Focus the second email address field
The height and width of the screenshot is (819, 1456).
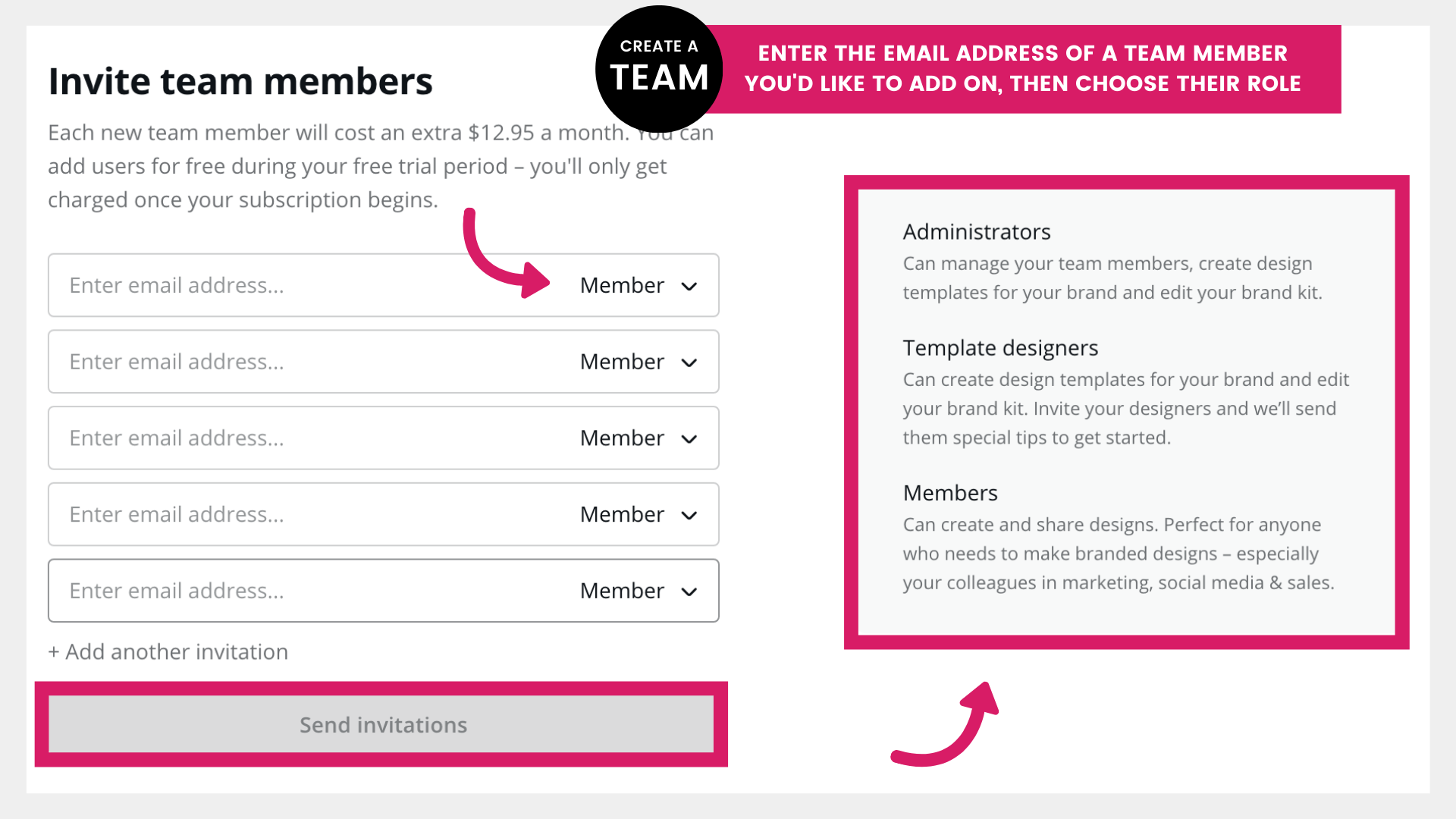click(303, 362)
